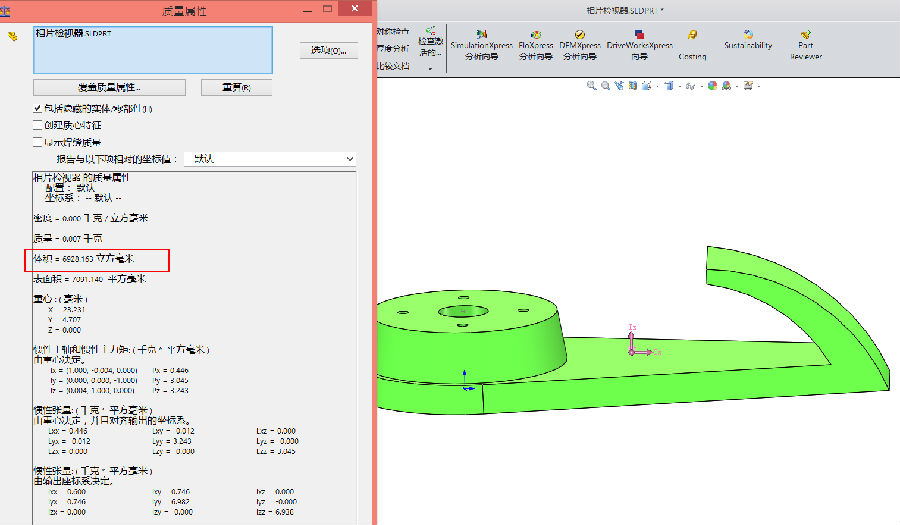This screenshot has height=525, width=900.
Task: Click the Zoom to Fit magnifier icon
Action: 592,86
